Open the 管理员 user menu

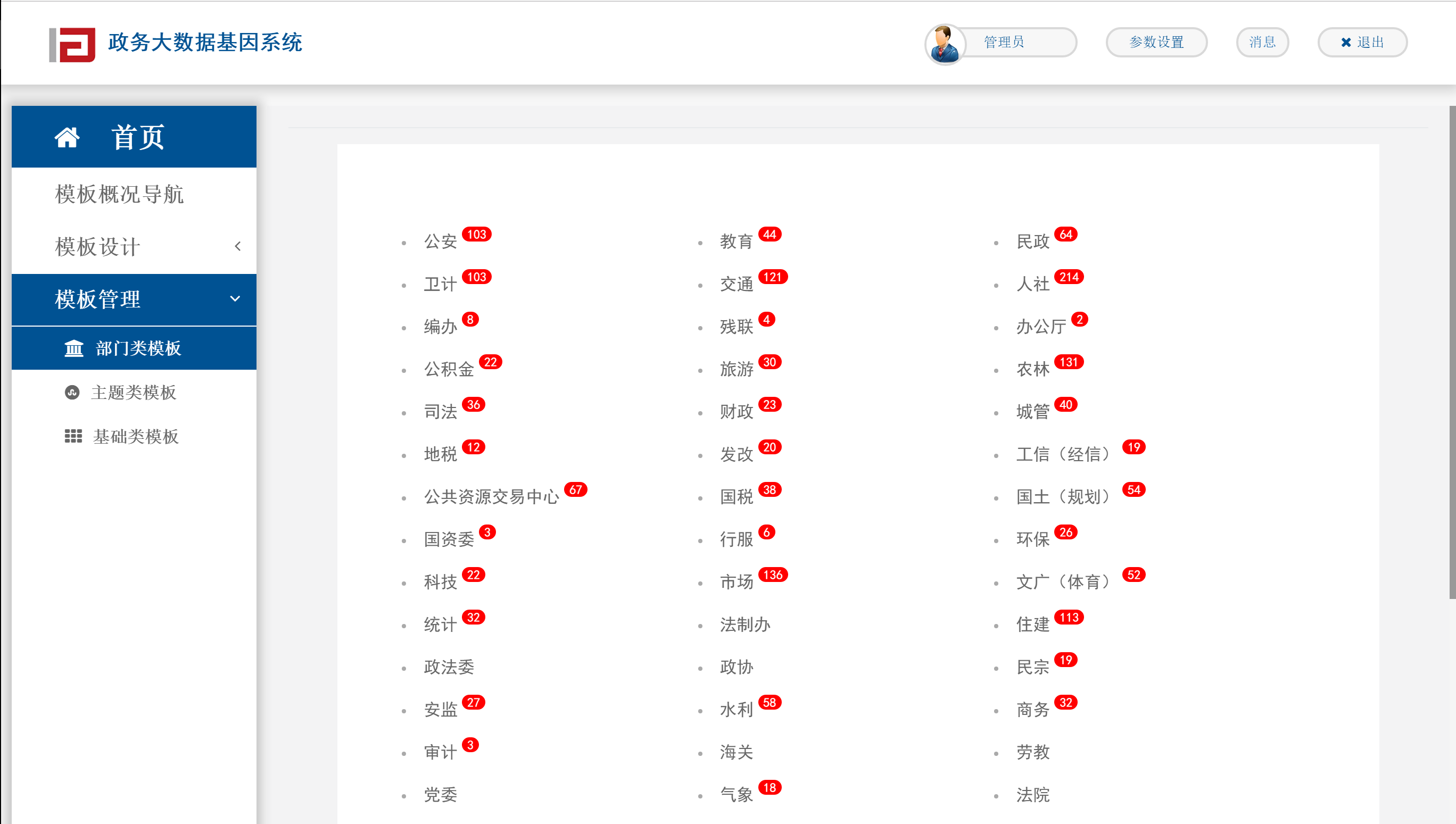[1004, 43]
